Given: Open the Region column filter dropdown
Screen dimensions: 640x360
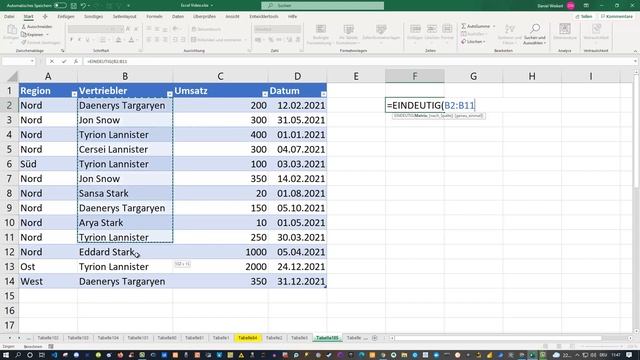Looking at the screenshot, I should tap(74, 94).
